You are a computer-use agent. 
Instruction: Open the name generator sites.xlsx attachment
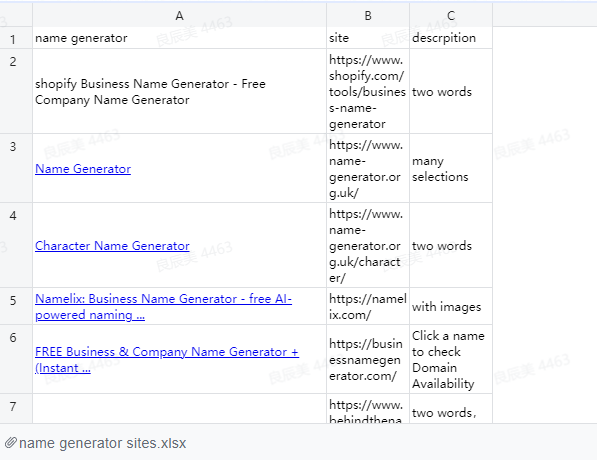click(102, 443)
